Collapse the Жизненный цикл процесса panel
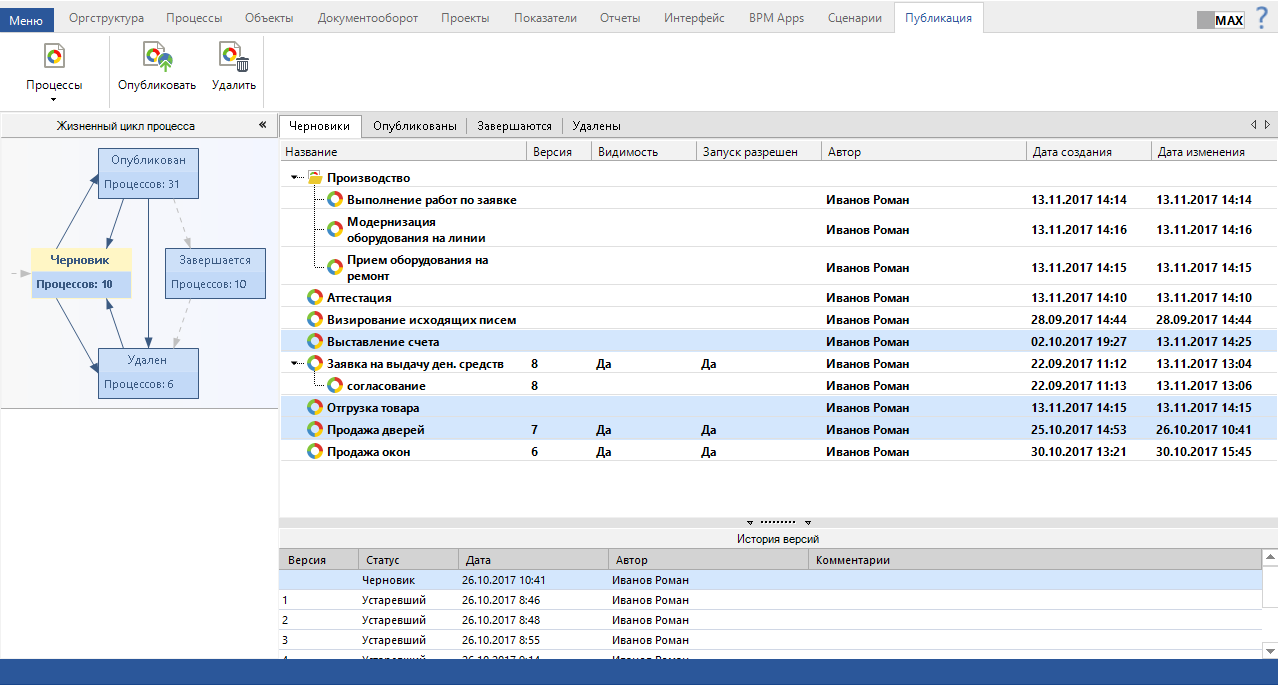Viewport: 1278px width, 685px height. coord(262,126)
